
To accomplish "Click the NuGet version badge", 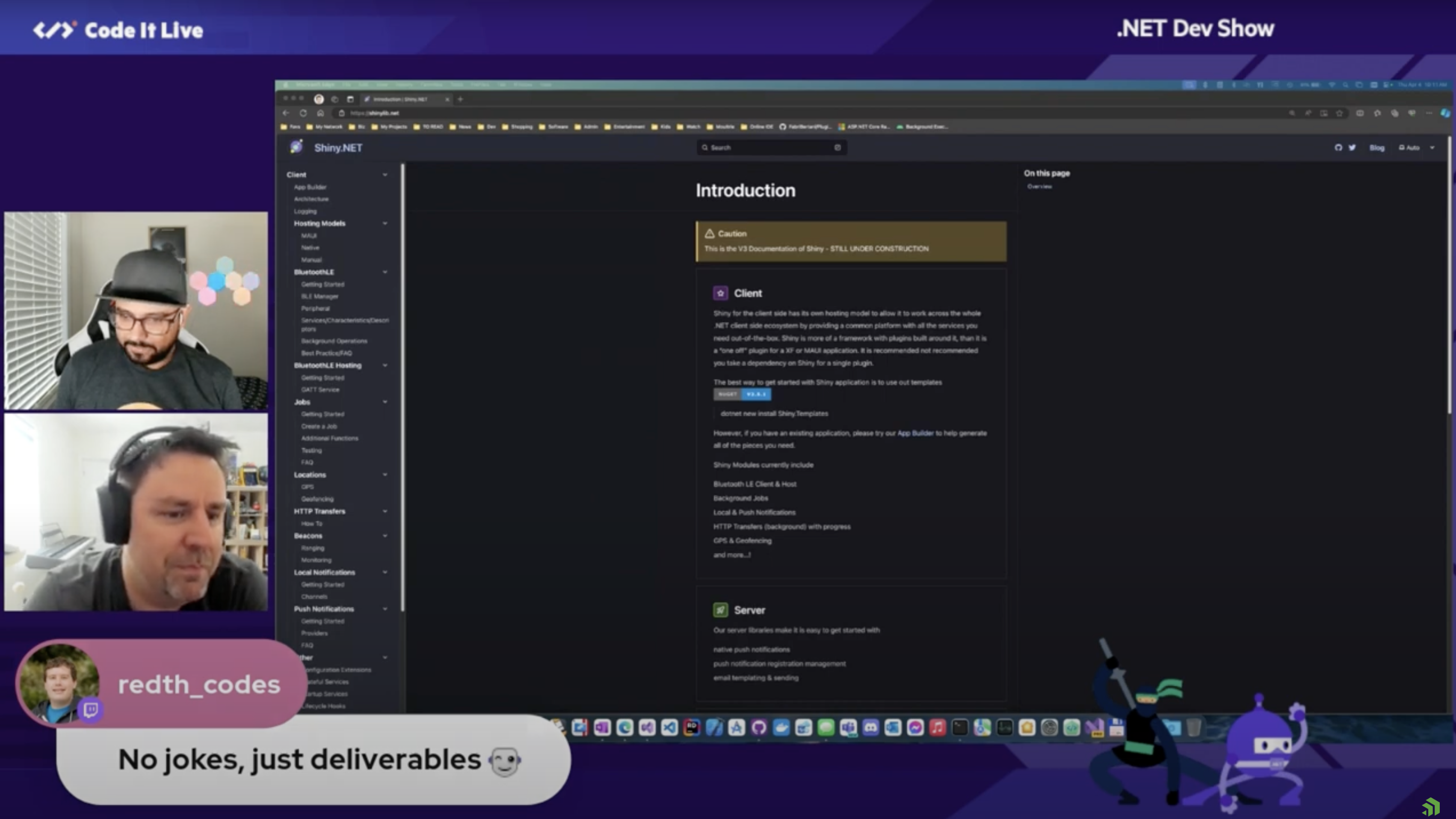I will click(x=742, y=394).
